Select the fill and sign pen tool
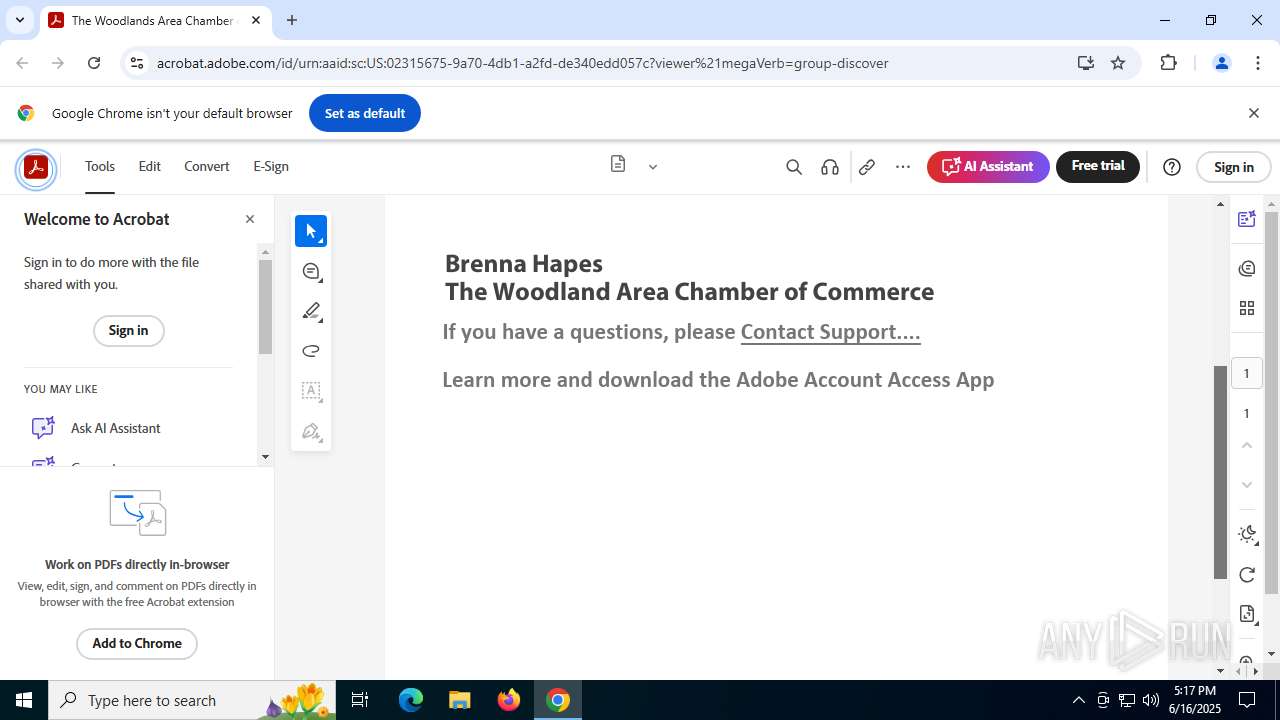1280x720 pixels. pyautogui.click(x=311, y=432)
